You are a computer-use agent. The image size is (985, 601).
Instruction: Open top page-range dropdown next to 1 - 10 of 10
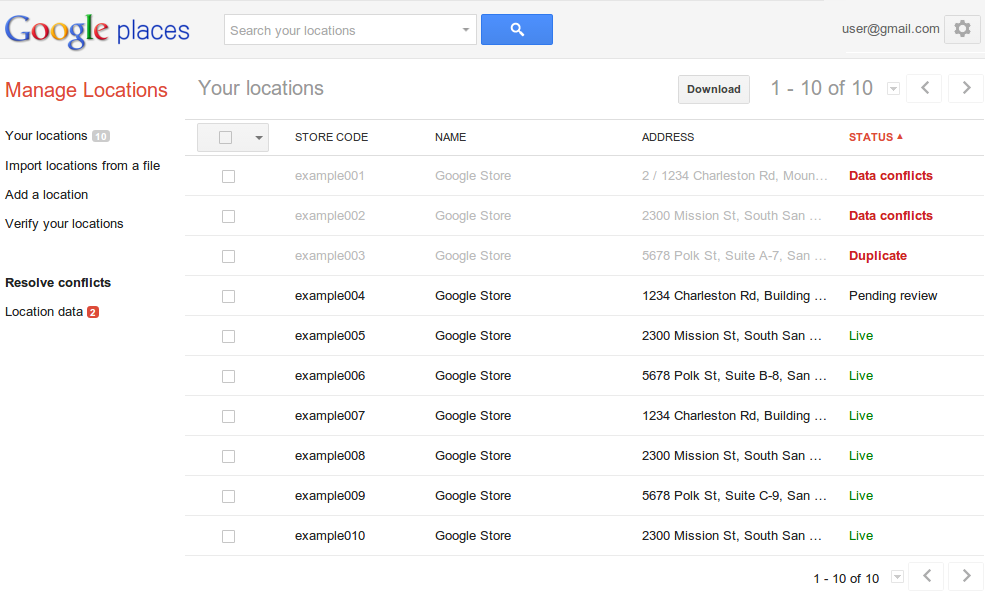(x=893, y=89)
